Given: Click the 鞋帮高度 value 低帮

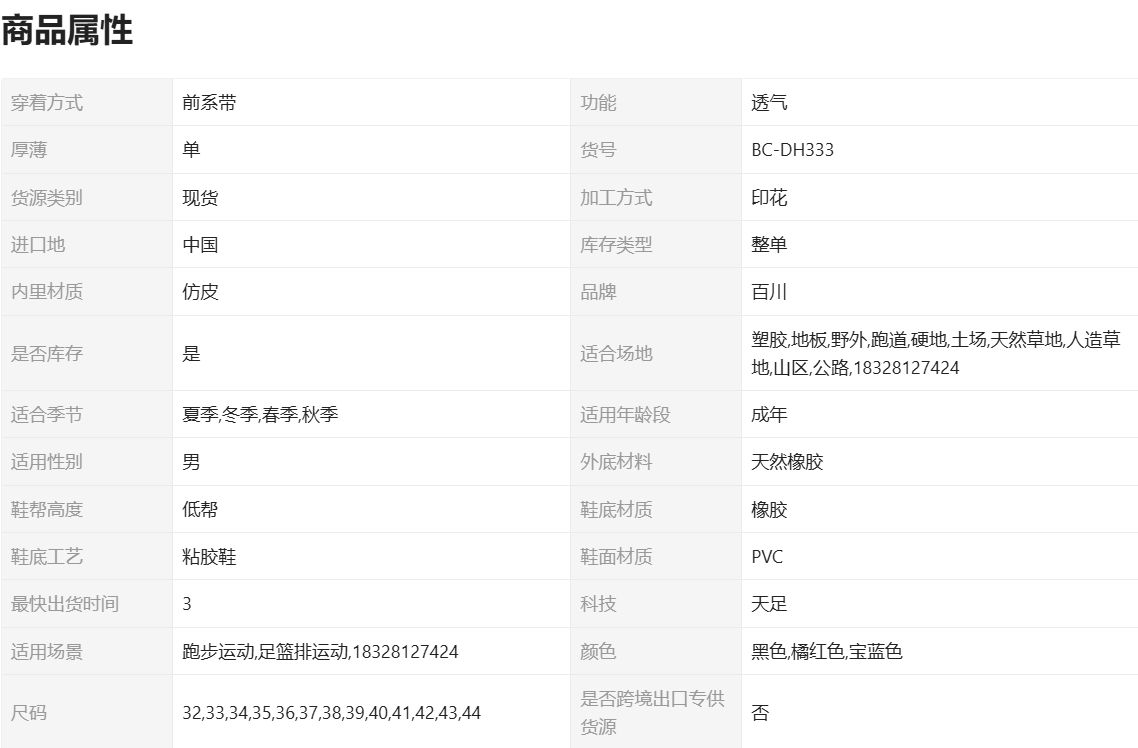Looking at the screenshot, I should 200,510.
